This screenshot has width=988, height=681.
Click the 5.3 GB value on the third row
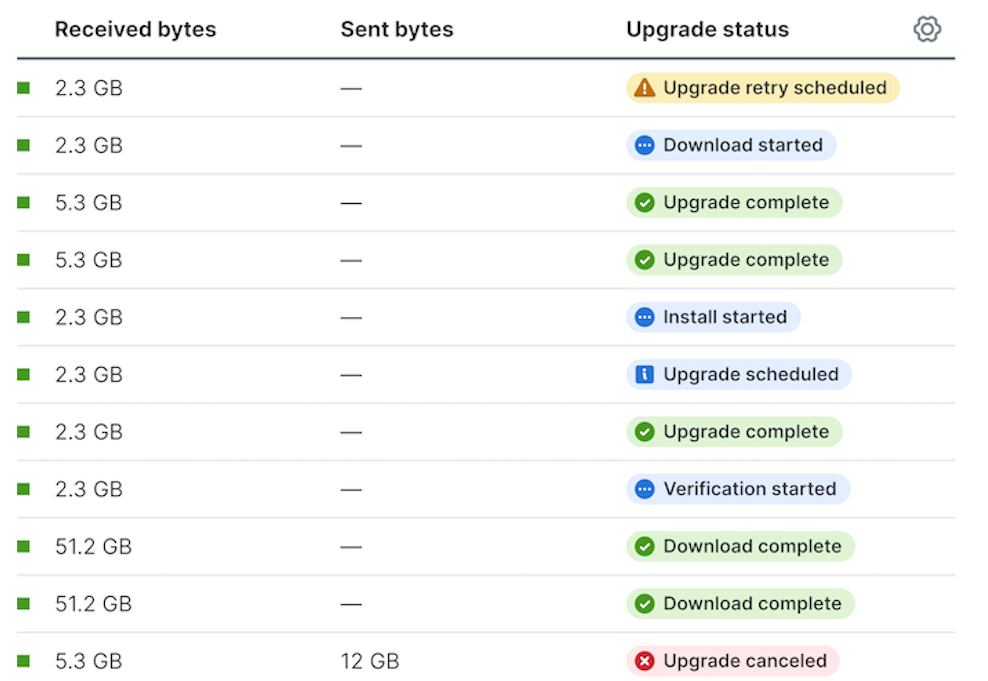point(89,202)
